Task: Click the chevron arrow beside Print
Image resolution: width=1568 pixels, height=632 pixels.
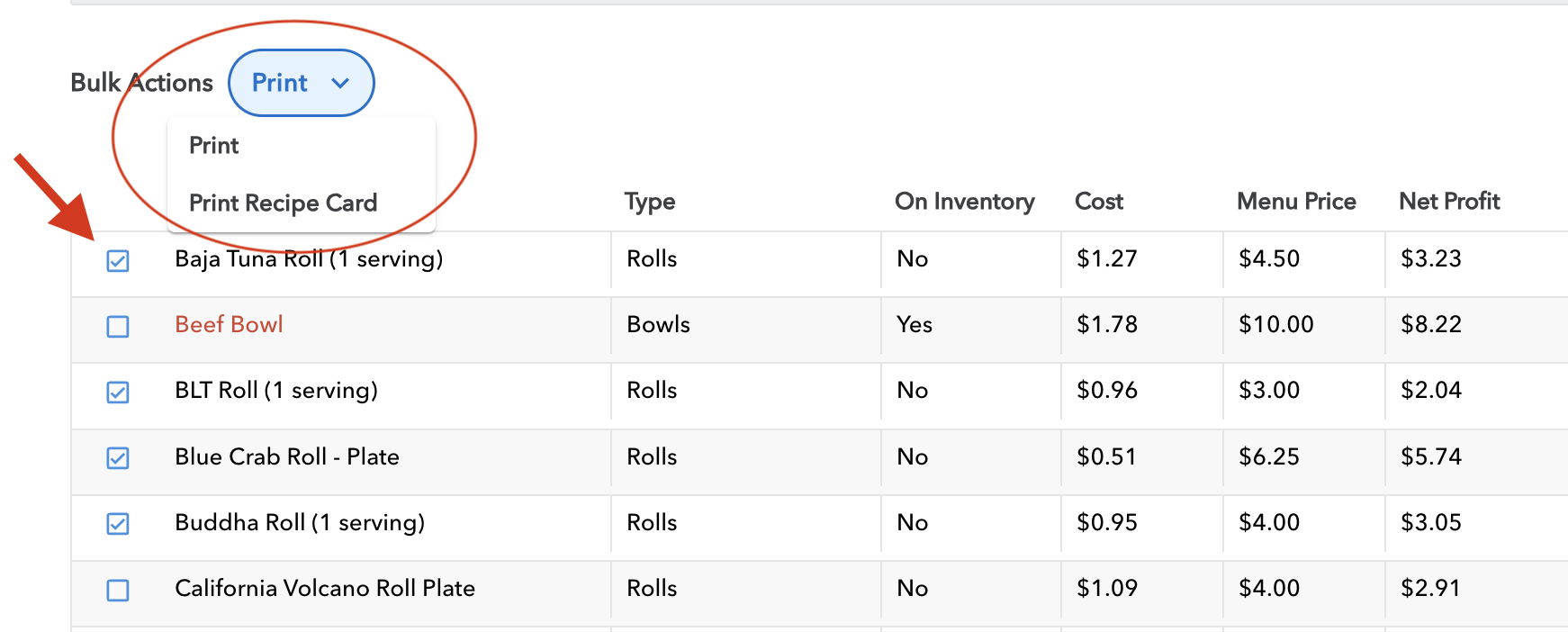Action: coord(340,83)
